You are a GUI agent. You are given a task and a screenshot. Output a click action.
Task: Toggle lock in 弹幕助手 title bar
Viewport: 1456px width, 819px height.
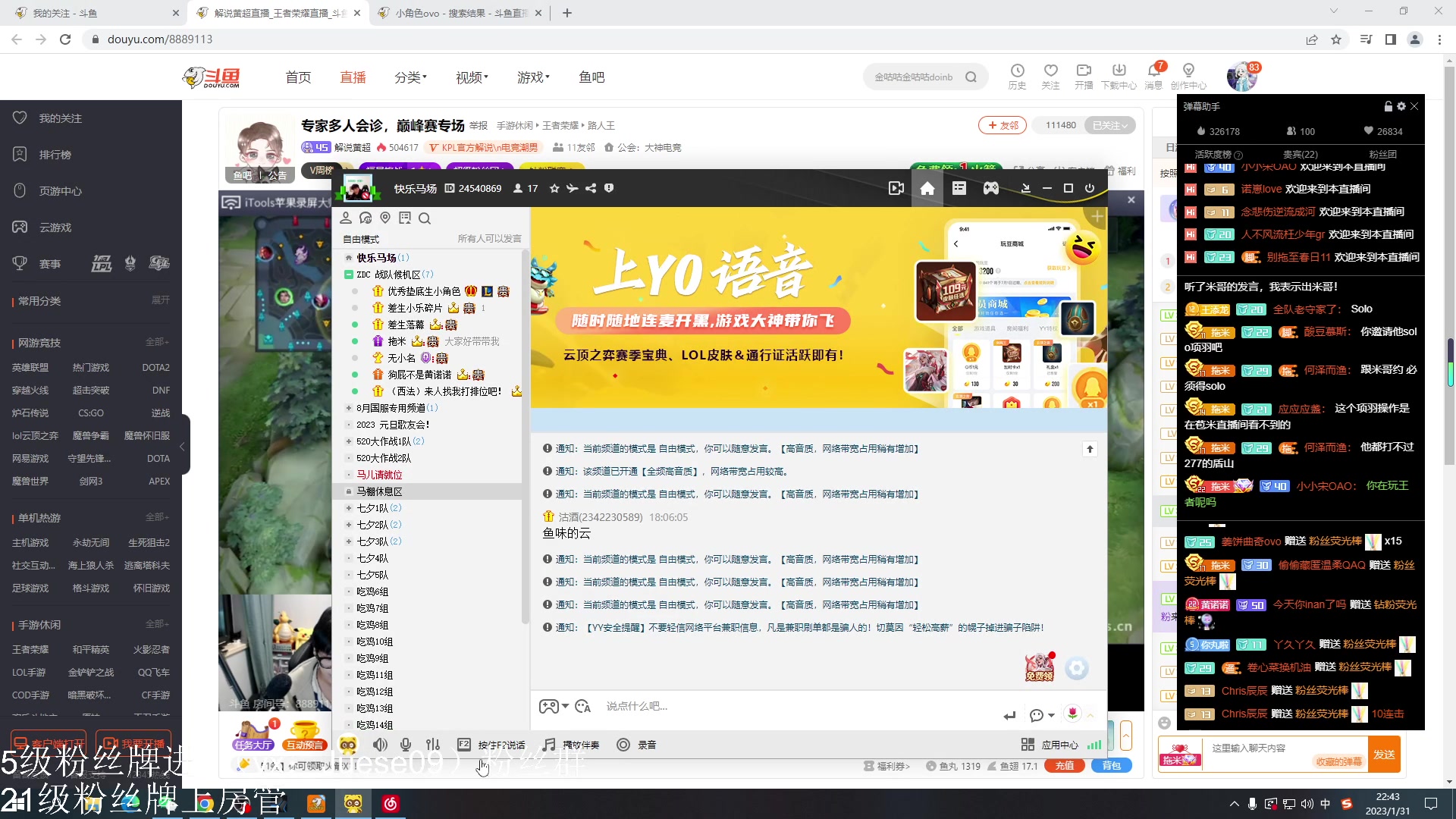[1389, 107]
